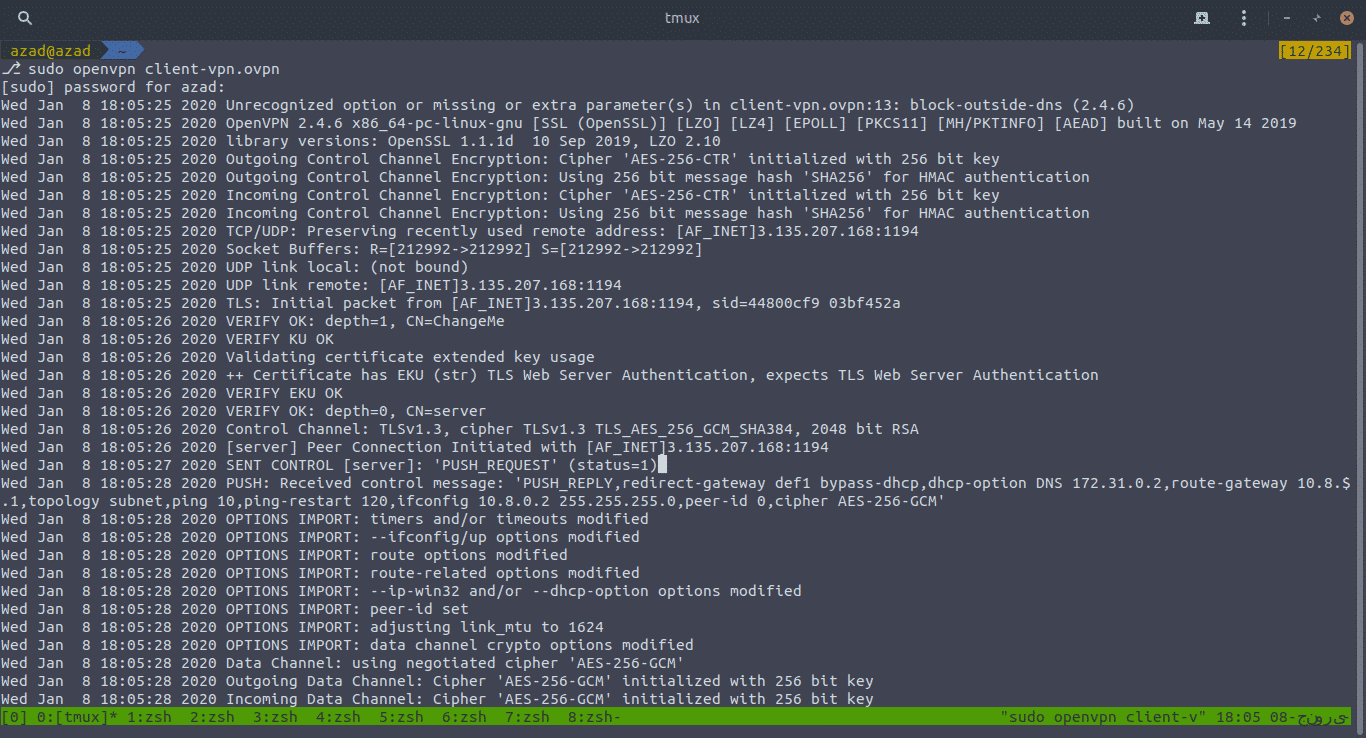Switch to tmux window 7:zsh
The width and height of the screenshot is (1366, 738).
click(x=528, y=717)
